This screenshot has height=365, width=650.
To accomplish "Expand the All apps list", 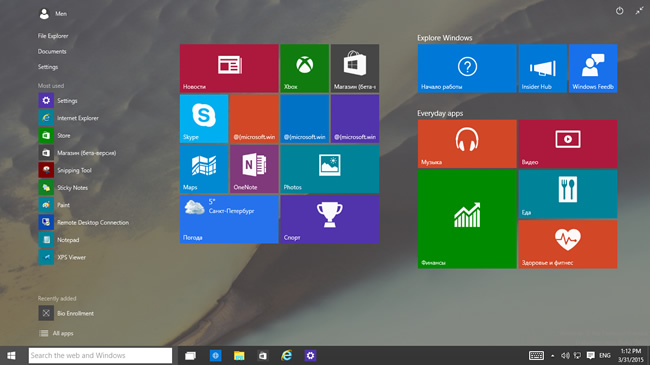I will tap(56, 333).
